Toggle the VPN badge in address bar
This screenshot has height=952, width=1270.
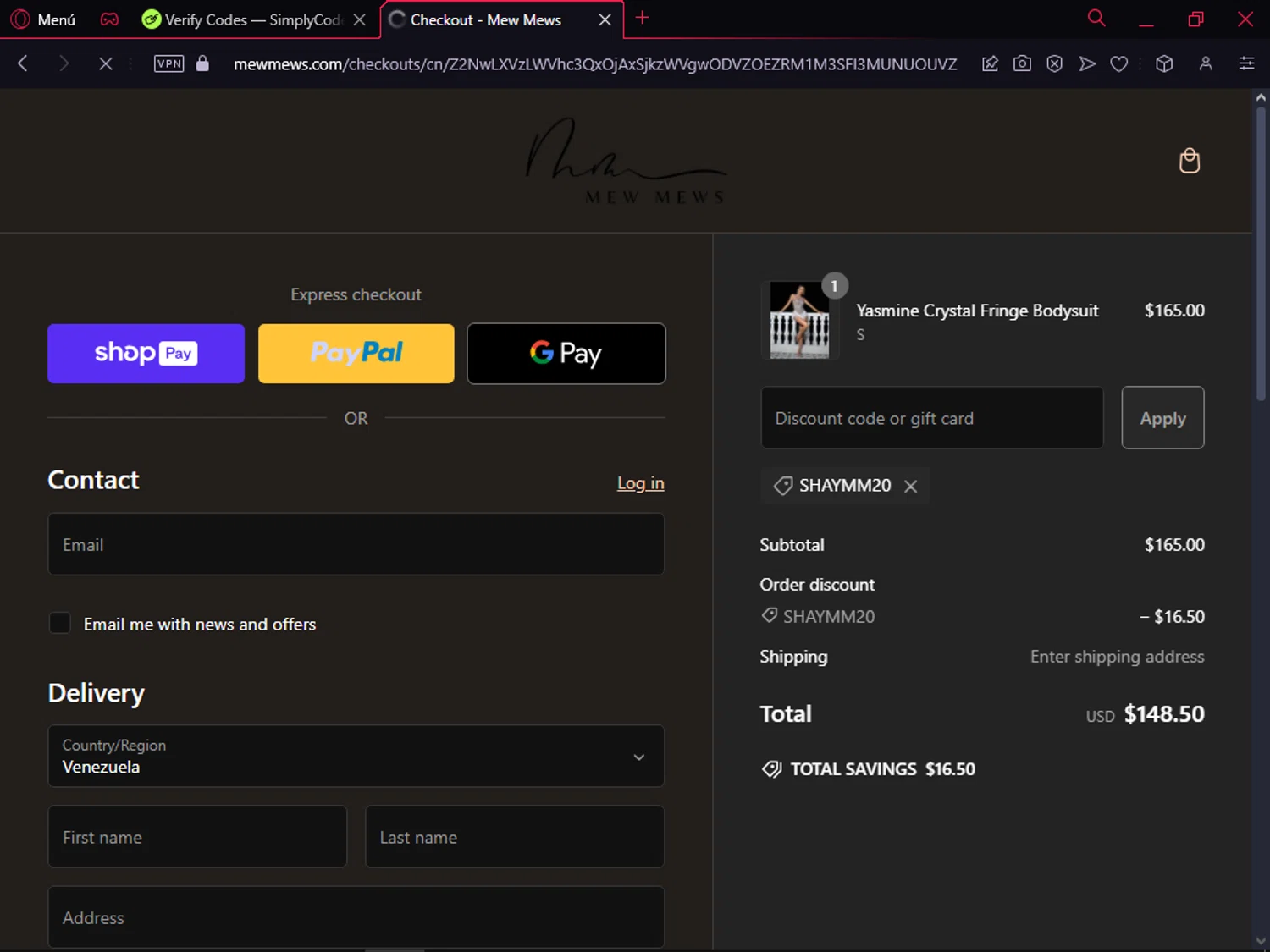pyautogui.click(x=169, y=63)
